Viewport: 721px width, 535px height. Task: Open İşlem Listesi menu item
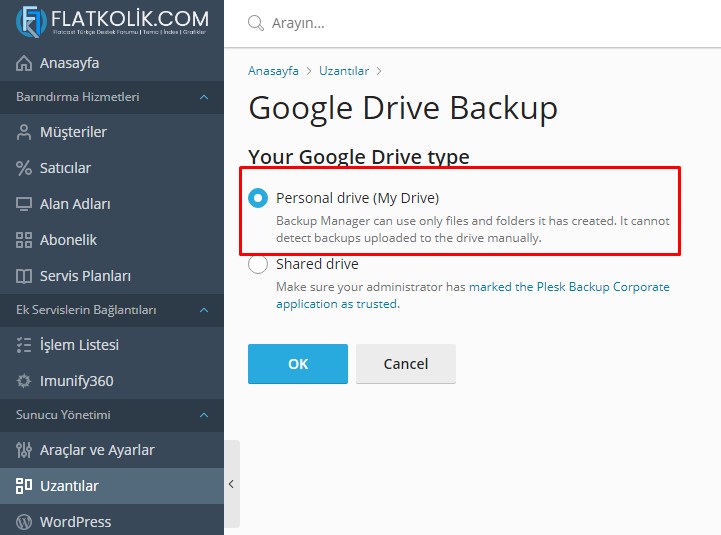112,345
